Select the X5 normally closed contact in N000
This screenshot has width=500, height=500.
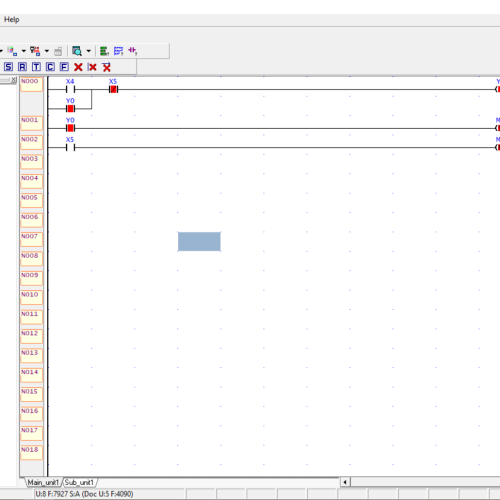113,89
